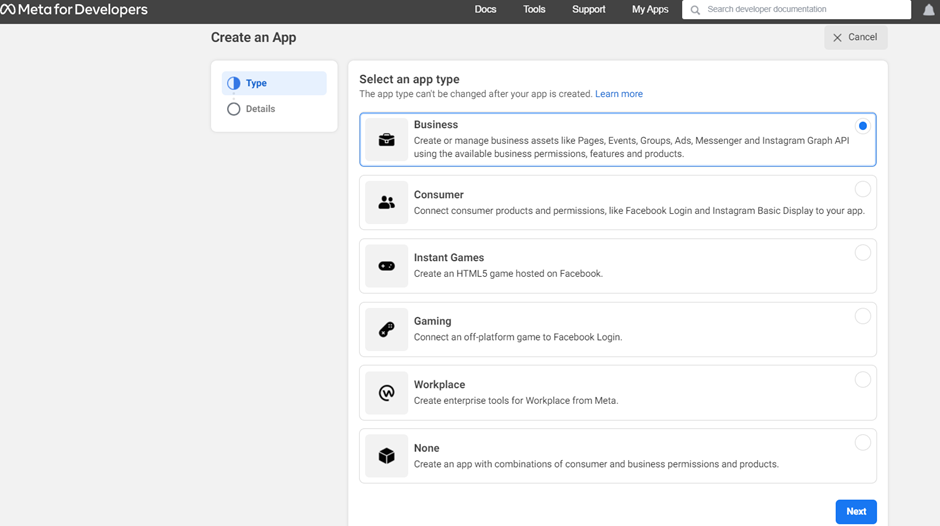This screenshot has width=940, height=526.
Task: Click the Meta for Developers logo
Action: (x=74, y=10)
